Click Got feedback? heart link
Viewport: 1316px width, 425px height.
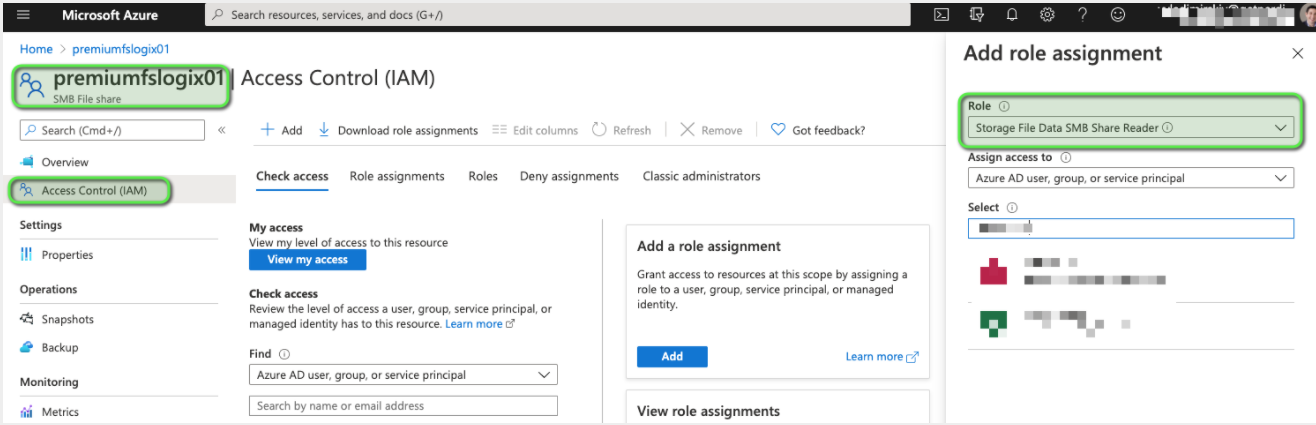pos(818,130)
